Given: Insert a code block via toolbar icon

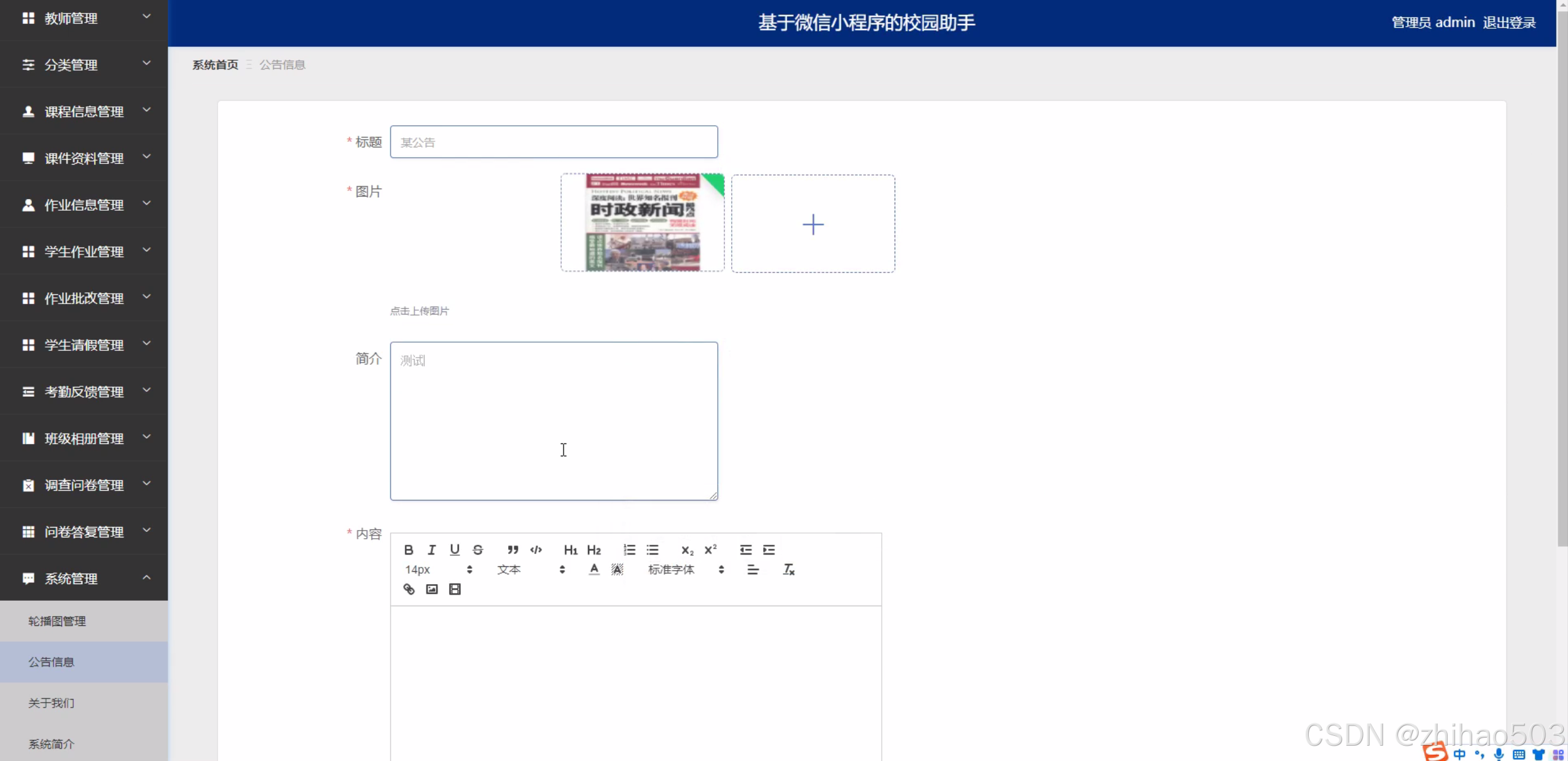Looking at the screenshot, I should (x=536, y=550).
